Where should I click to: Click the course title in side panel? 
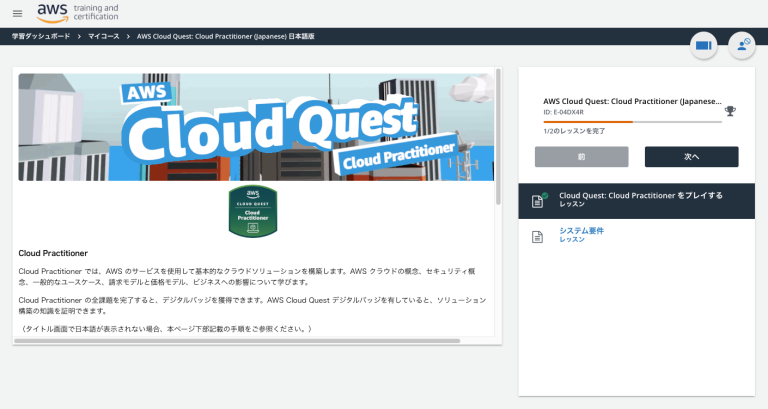click(x=632, y=101)
